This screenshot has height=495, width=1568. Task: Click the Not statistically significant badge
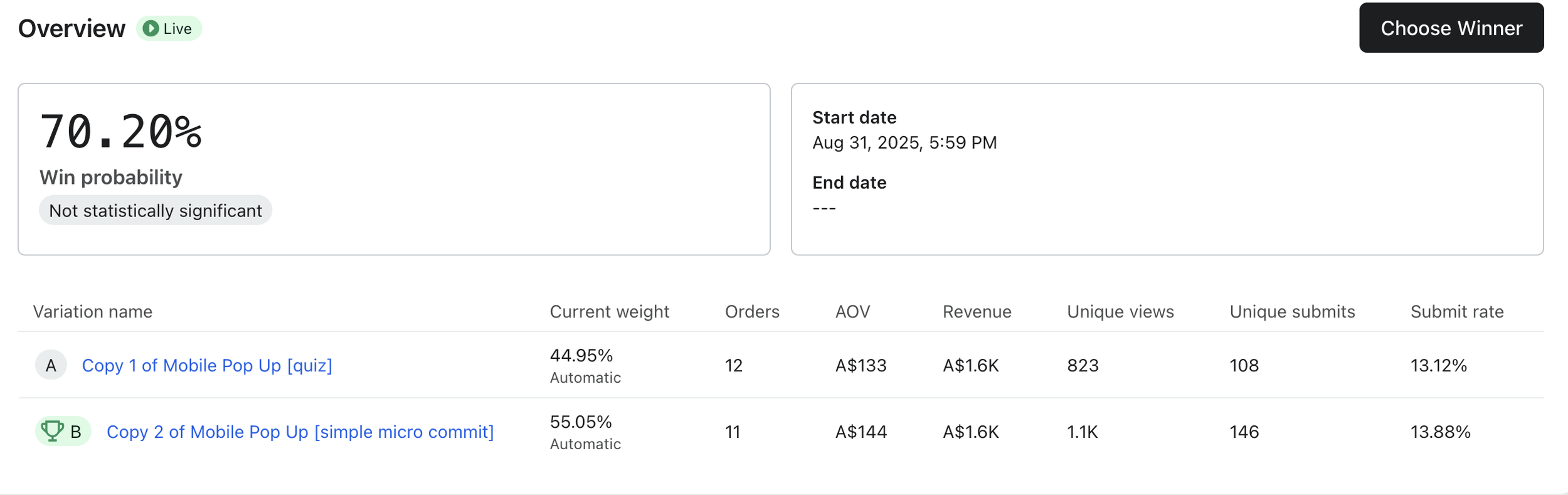point(156,211)
